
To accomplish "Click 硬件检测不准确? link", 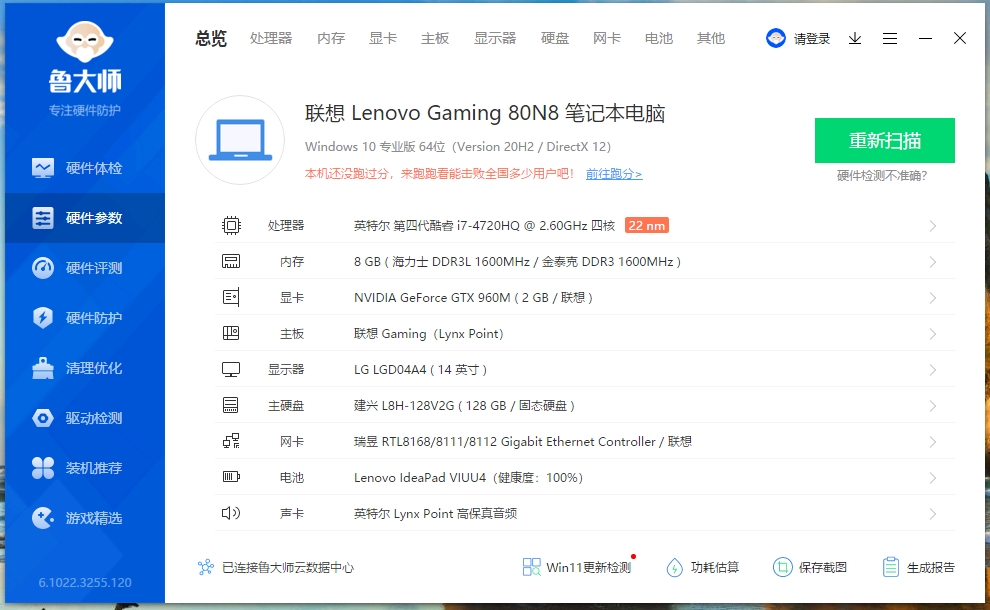I will coord(882,176).
